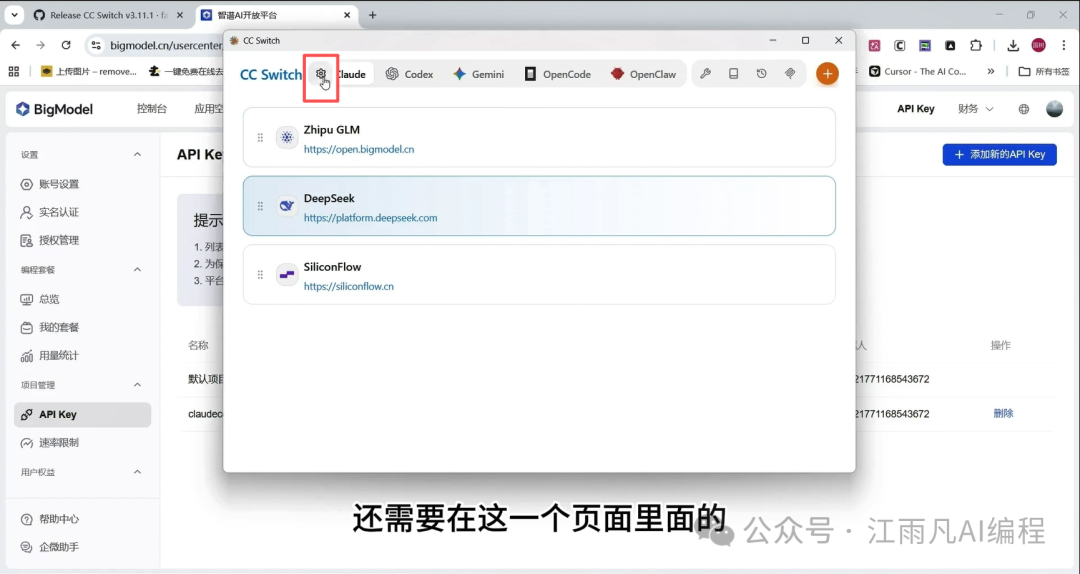
Task: Close the 智谱AI开放平台 browser tab
Action: click(346, 15)
